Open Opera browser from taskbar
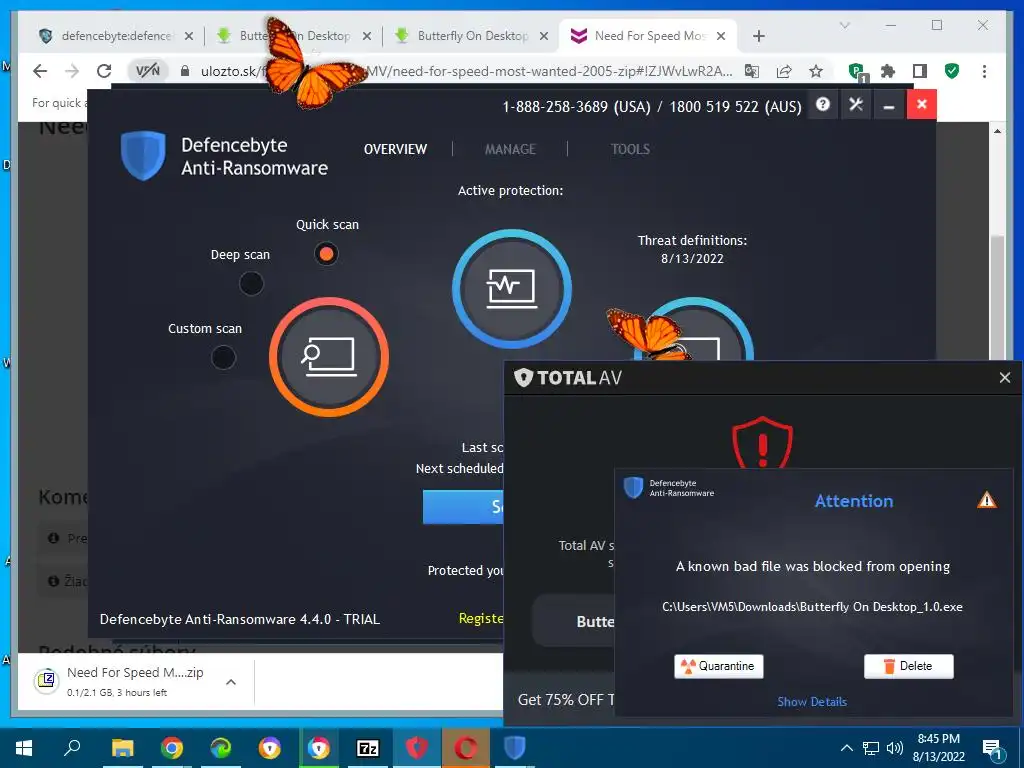 [466, 748]
